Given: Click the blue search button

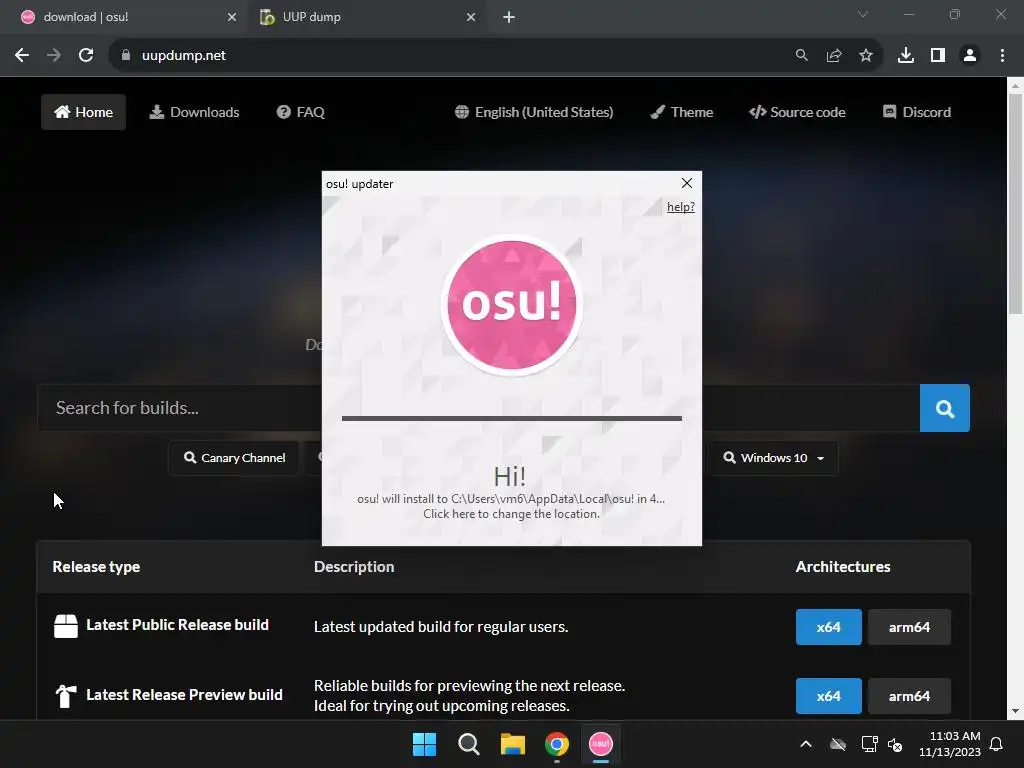Looking at the screenshot, I should click(944, 408).
